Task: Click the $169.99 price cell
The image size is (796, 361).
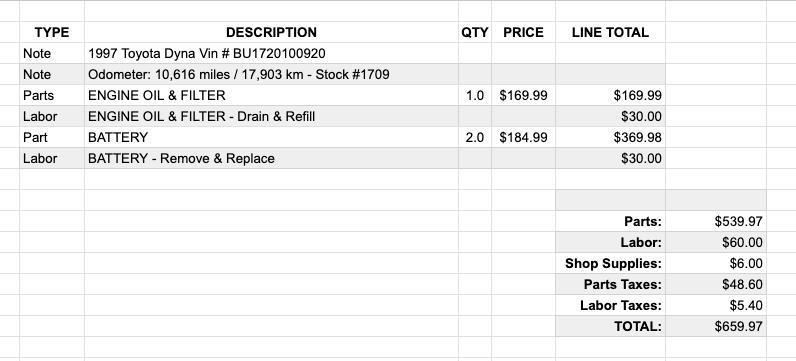Action: pos(523,95)
